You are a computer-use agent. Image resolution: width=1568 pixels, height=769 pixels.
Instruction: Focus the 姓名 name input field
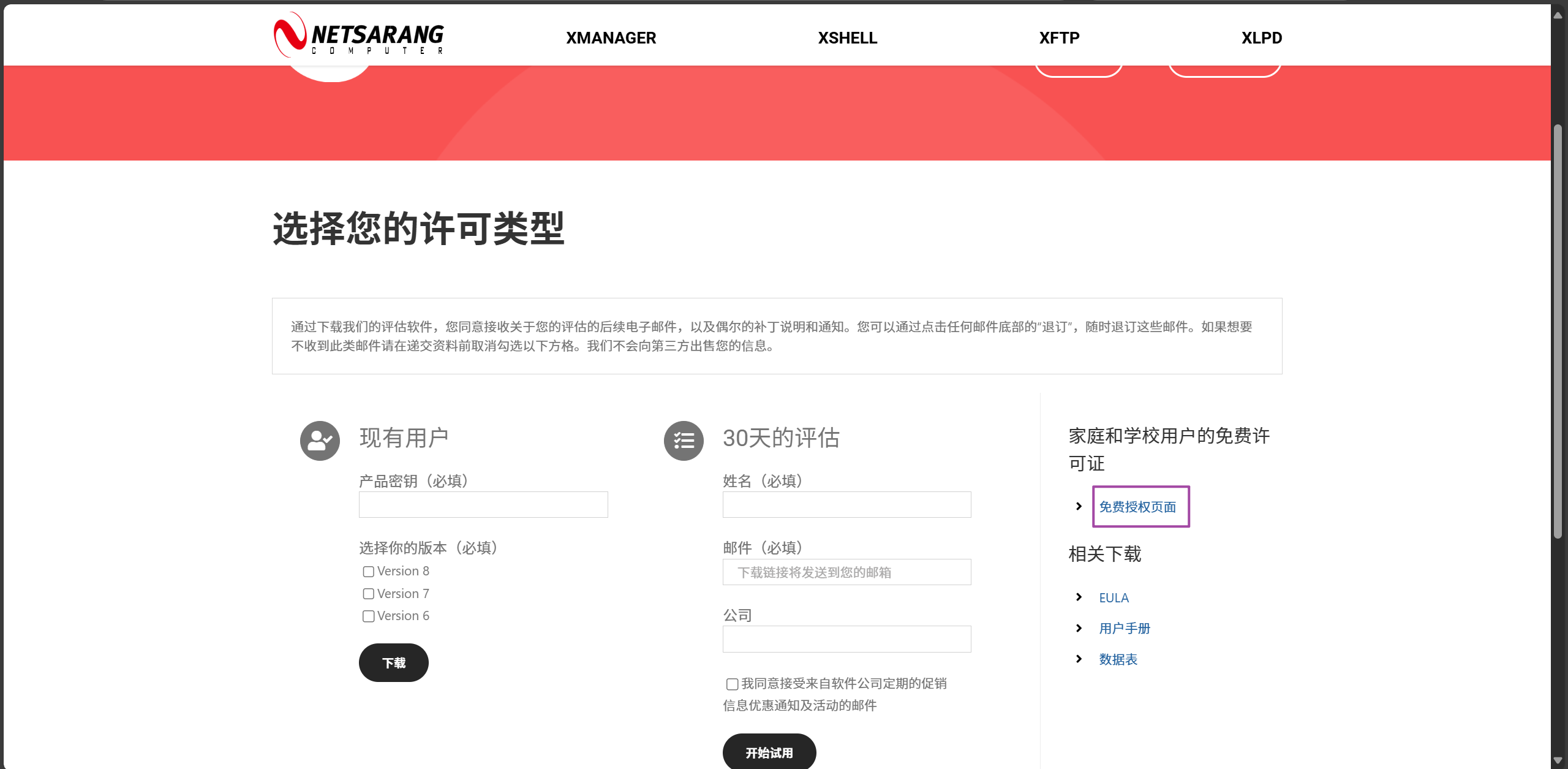(x=847, y=505)
